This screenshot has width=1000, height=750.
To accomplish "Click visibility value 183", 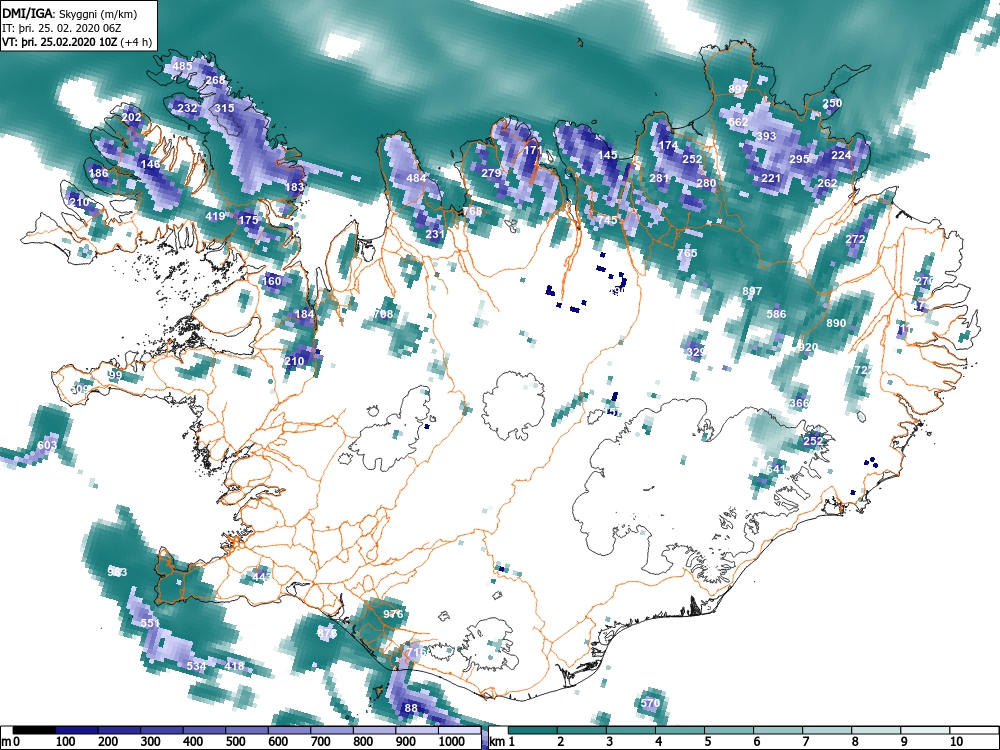I will pyautogui.click(x=295, y=187).
